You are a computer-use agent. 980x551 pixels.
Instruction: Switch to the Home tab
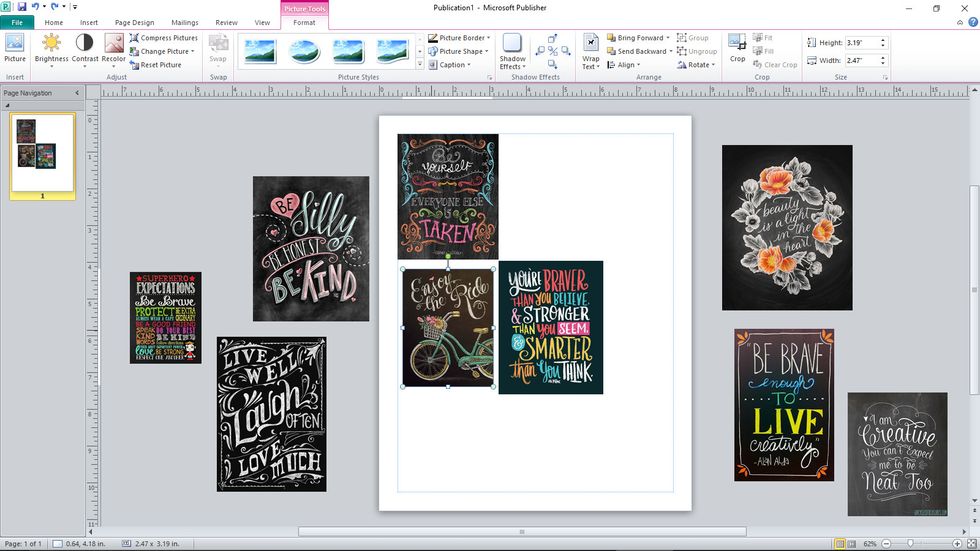(54, 22)
